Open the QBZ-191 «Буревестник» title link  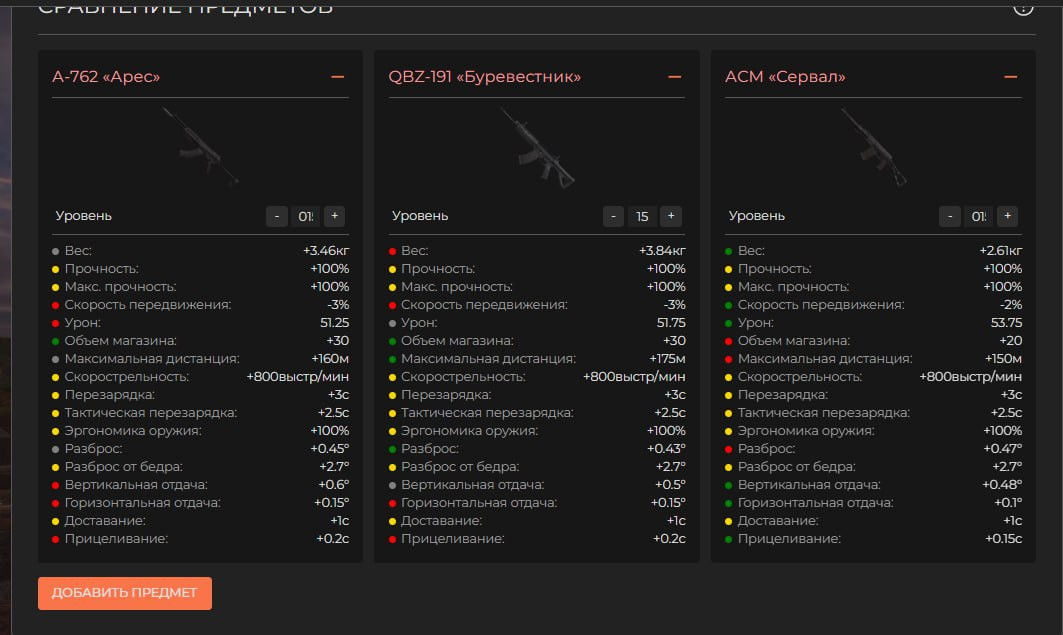[x=484, y=77]
